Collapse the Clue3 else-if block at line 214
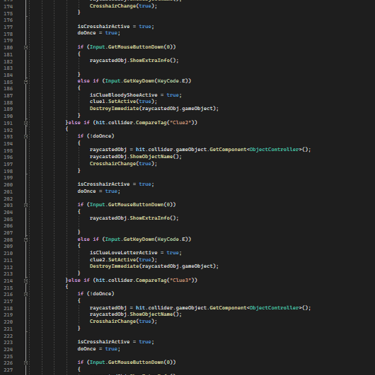Image resolution: width=375 pixels, height=375 pixels. click(26, 280)
